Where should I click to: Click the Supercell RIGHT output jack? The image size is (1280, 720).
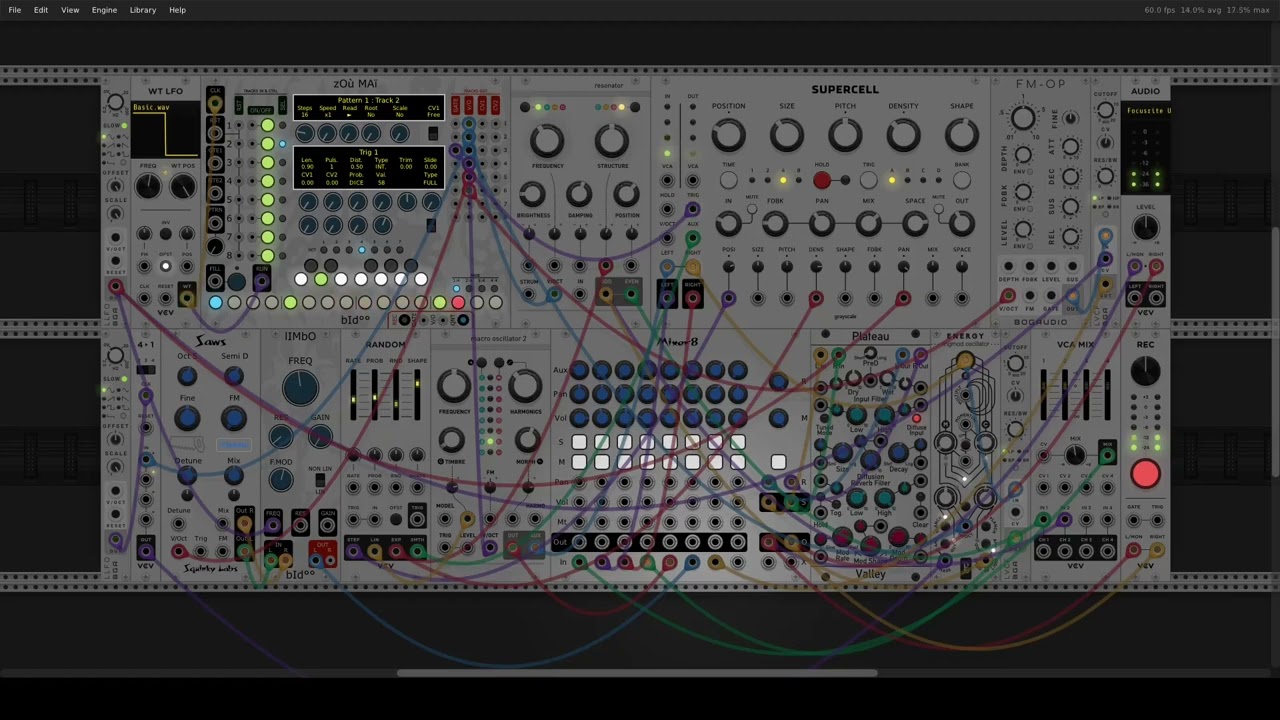(x=692, y=297)
